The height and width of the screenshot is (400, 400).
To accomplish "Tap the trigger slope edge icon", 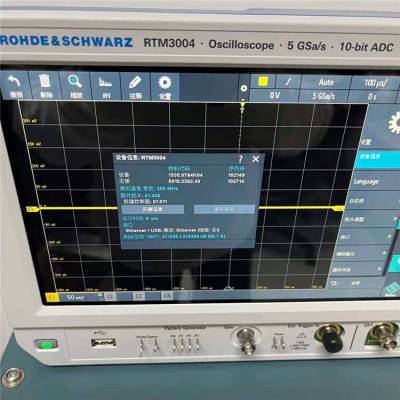I will (288, 82).
